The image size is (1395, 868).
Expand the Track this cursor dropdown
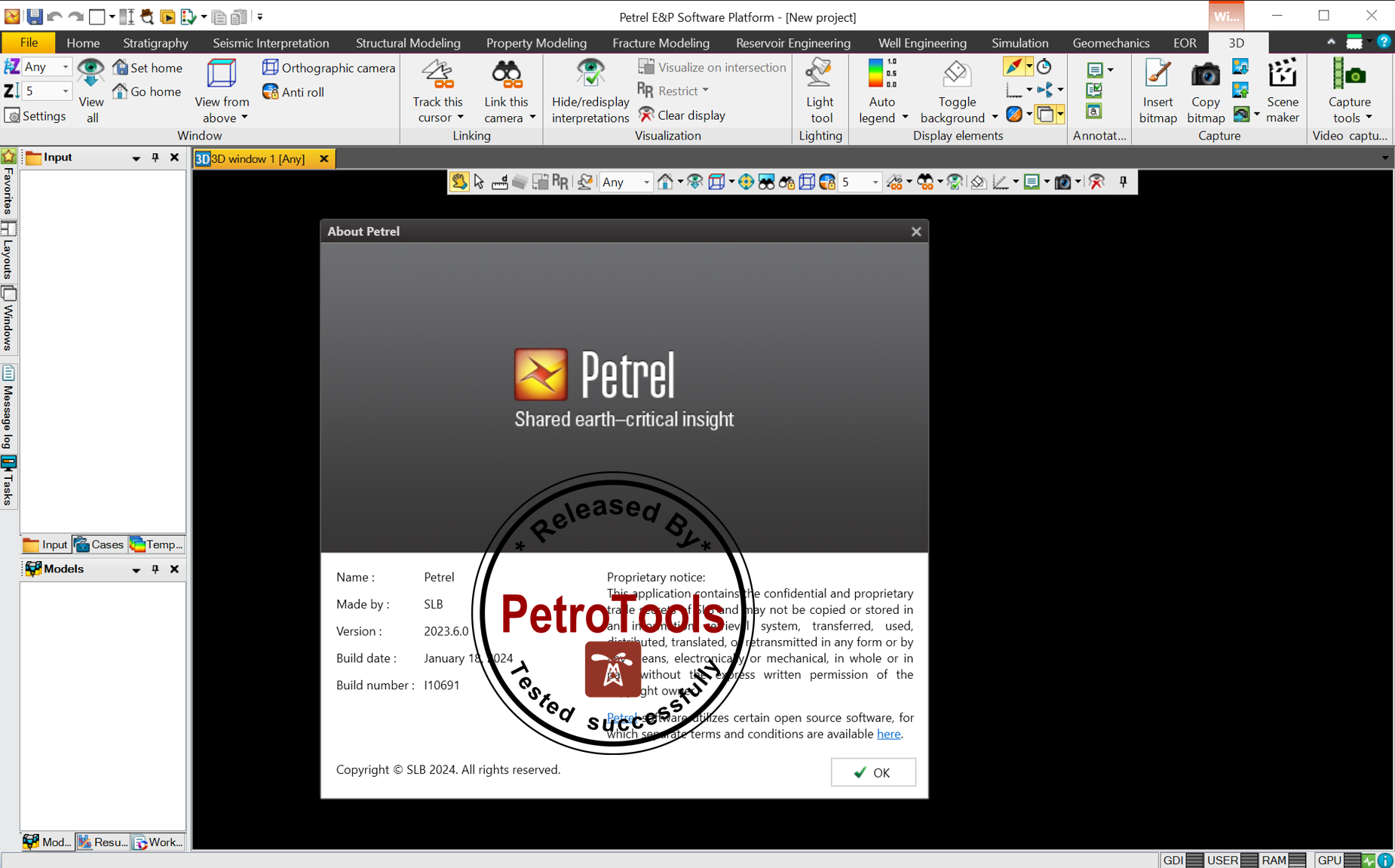tap(460, 118)
